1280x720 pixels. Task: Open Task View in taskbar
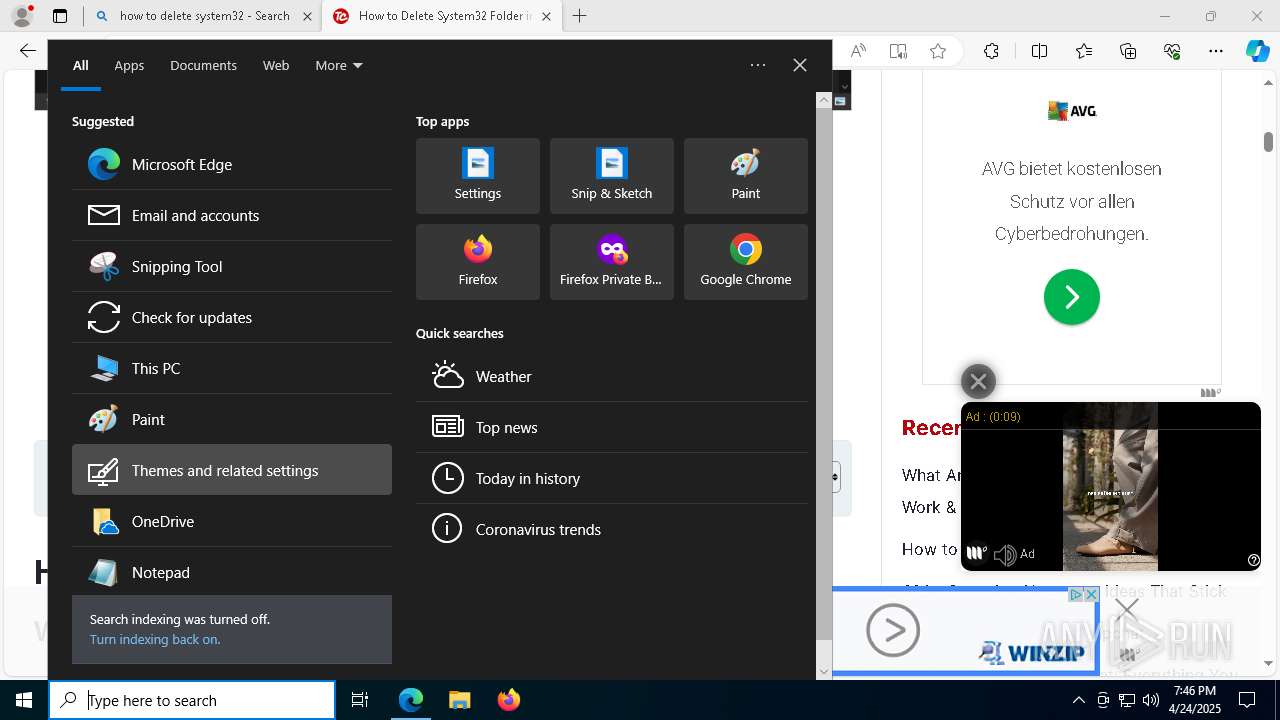pos(360,700)
